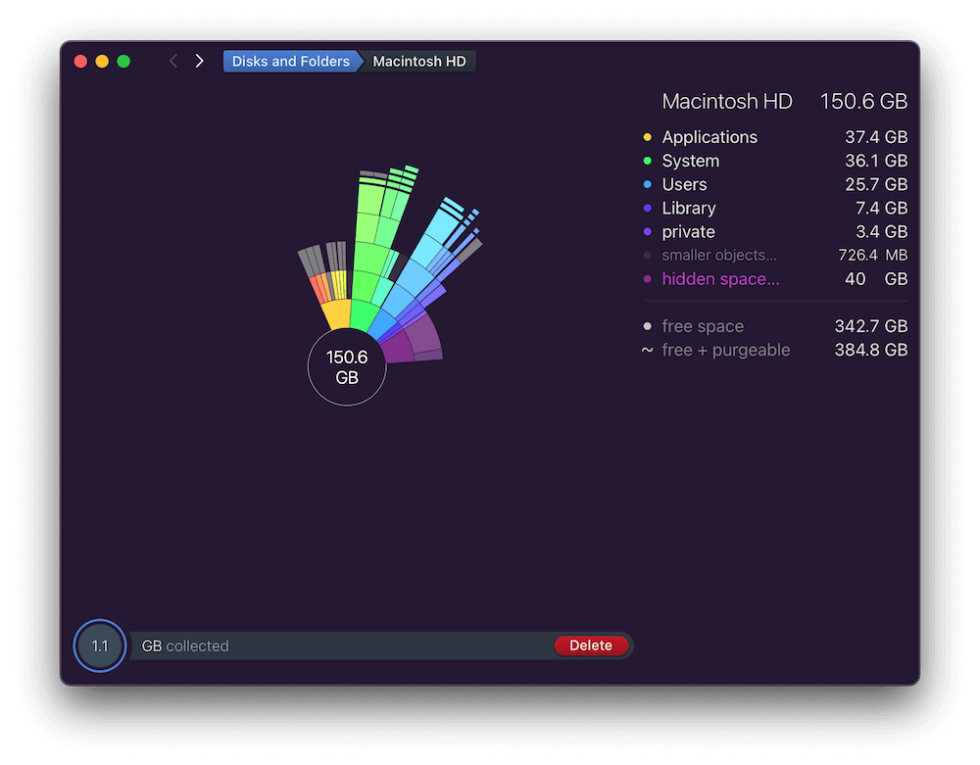Click the blue Users legend dot

[x=648, y=184]
